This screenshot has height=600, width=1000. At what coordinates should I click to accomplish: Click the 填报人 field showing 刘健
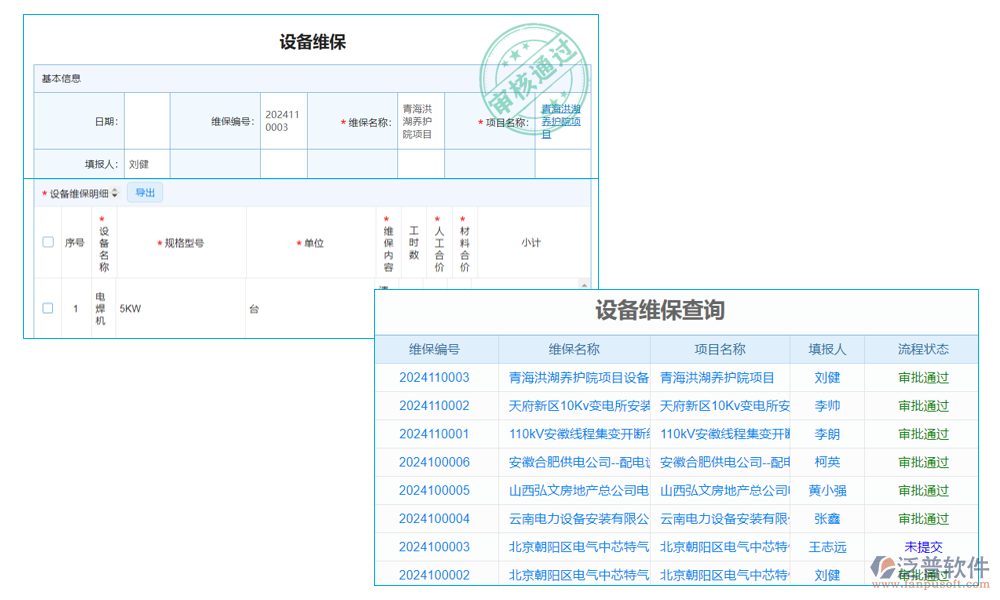[x=144, y=162]
